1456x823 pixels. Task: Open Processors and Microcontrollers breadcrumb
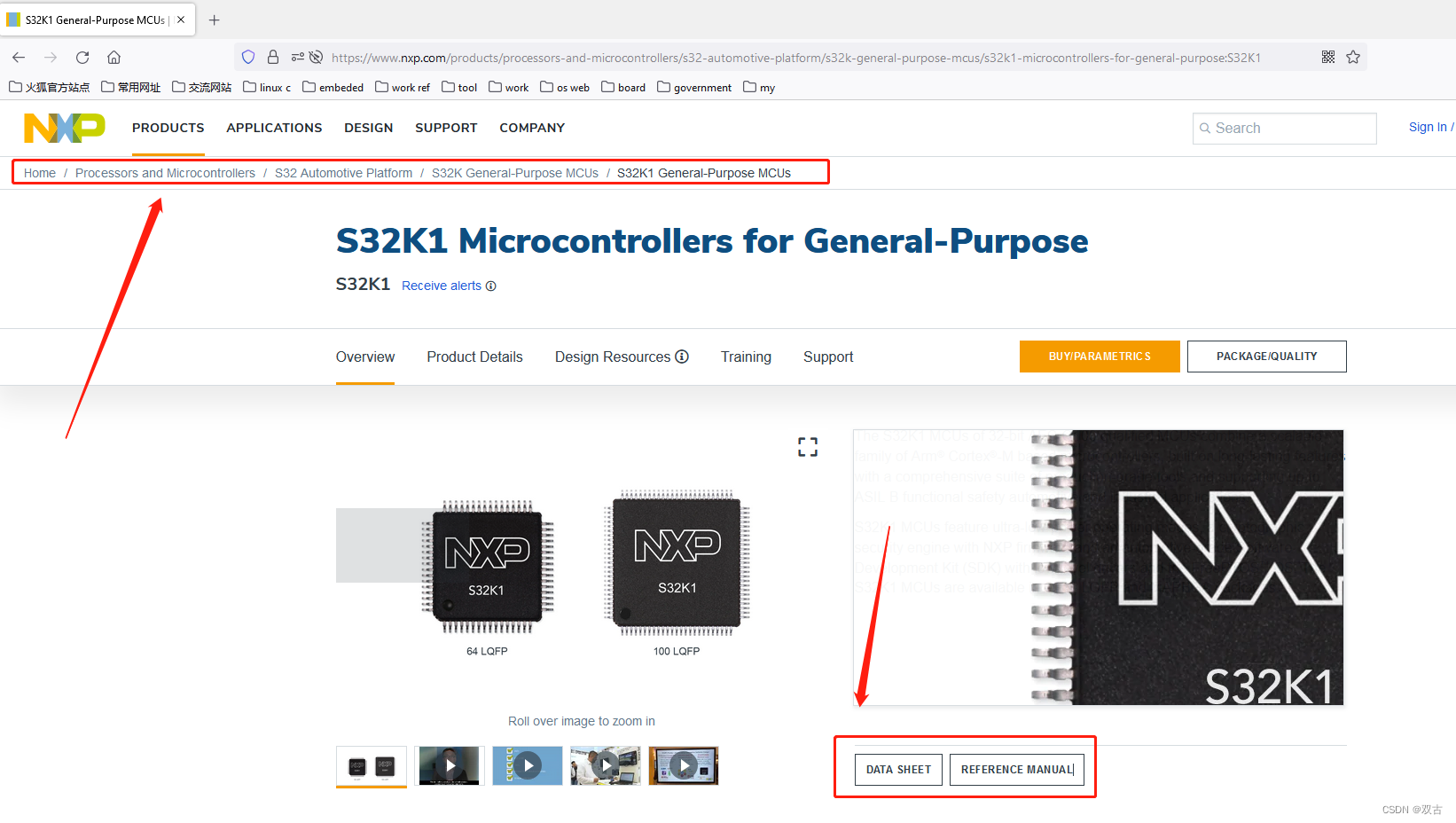coord(165,173)
